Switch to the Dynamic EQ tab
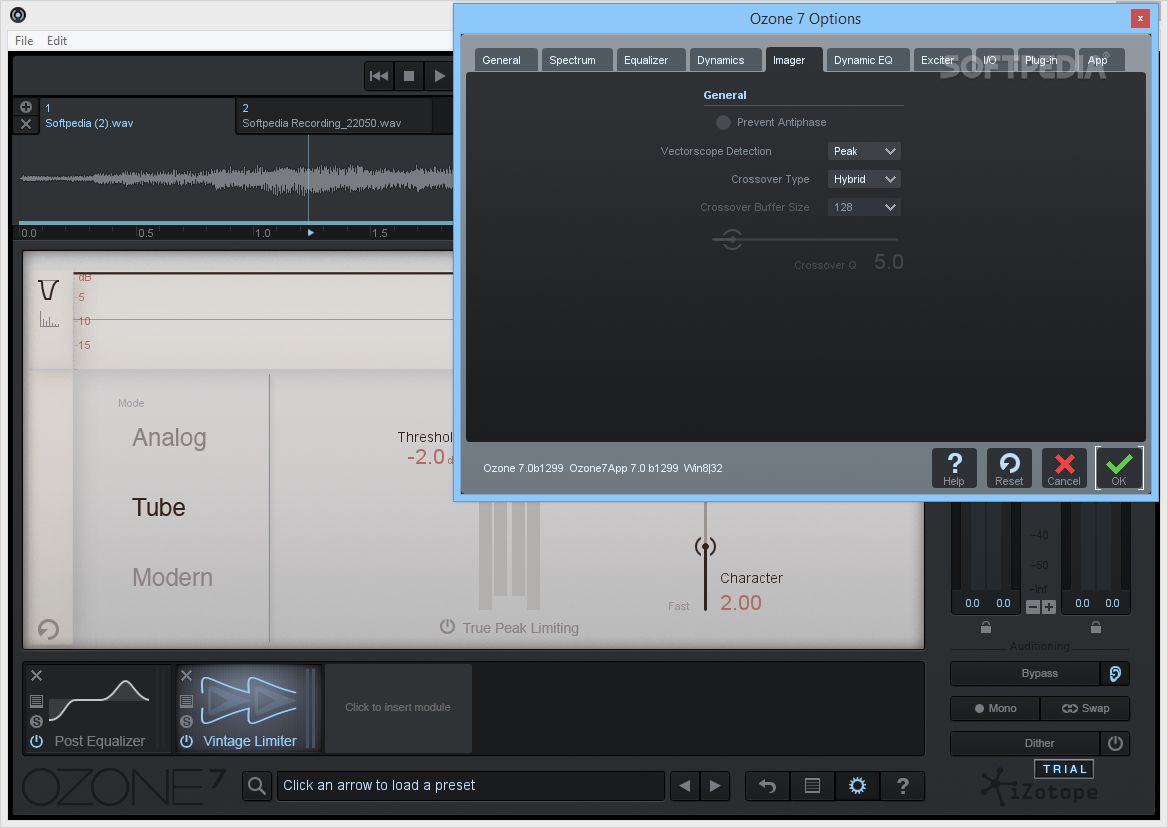 (867, 60)
